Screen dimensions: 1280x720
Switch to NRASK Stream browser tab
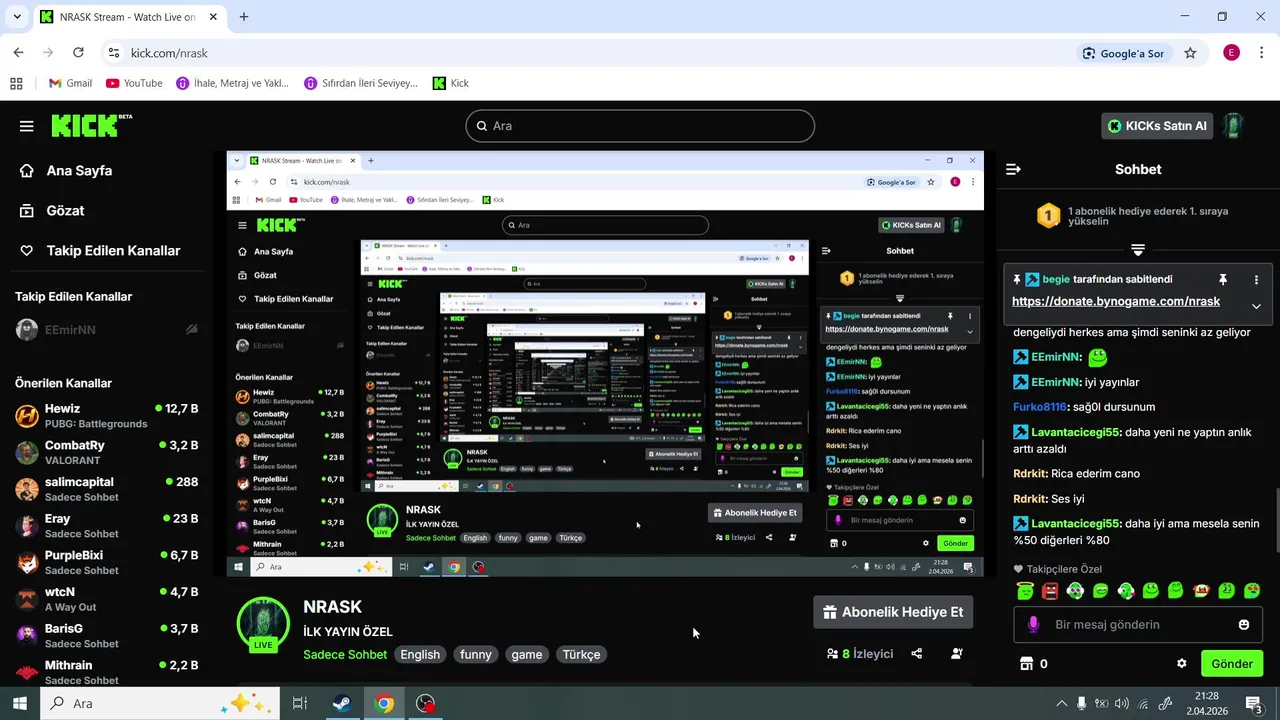129,17
